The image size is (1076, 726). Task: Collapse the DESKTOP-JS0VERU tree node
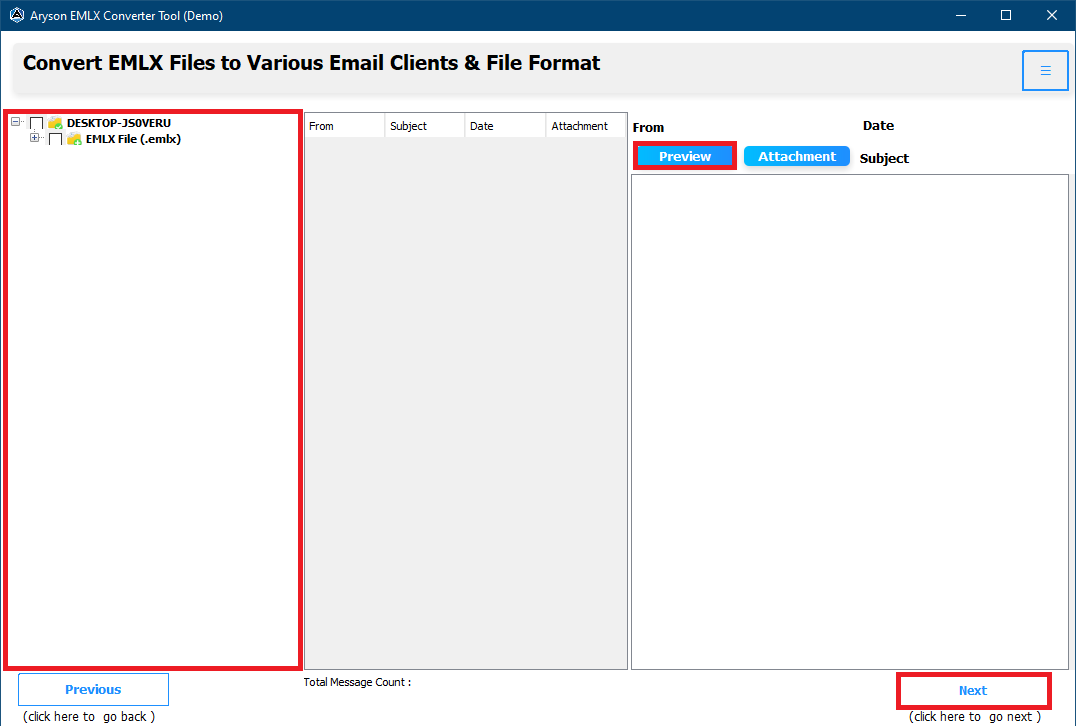point(16,121)
